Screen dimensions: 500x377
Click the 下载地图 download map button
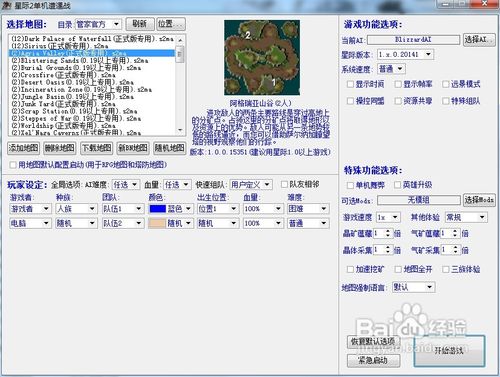click(x=96, y=148)
